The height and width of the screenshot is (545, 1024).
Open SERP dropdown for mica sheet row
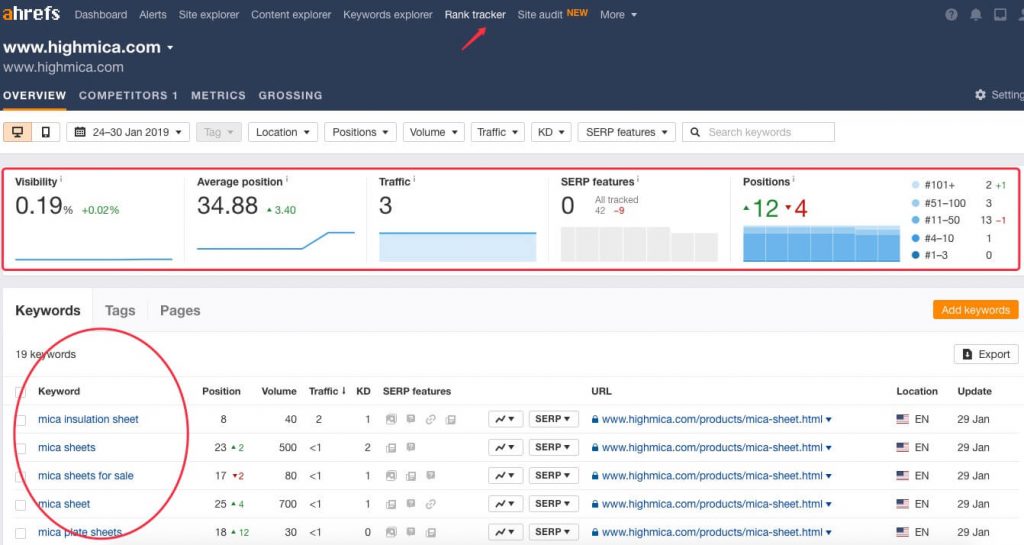point(553,504)
